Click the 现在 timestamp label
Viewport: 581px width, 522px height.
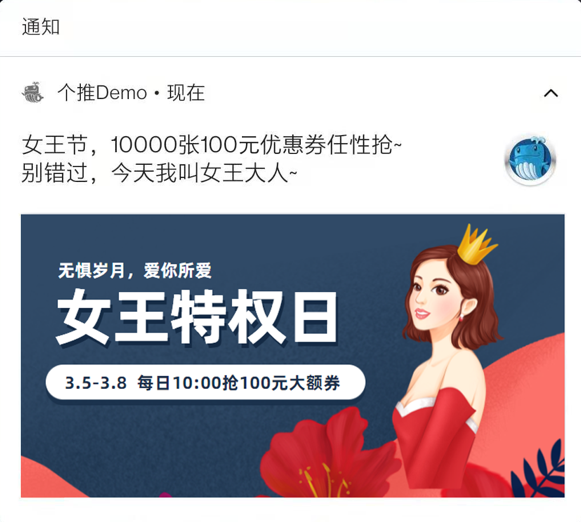pyautogui.click(x=186, y=93)
